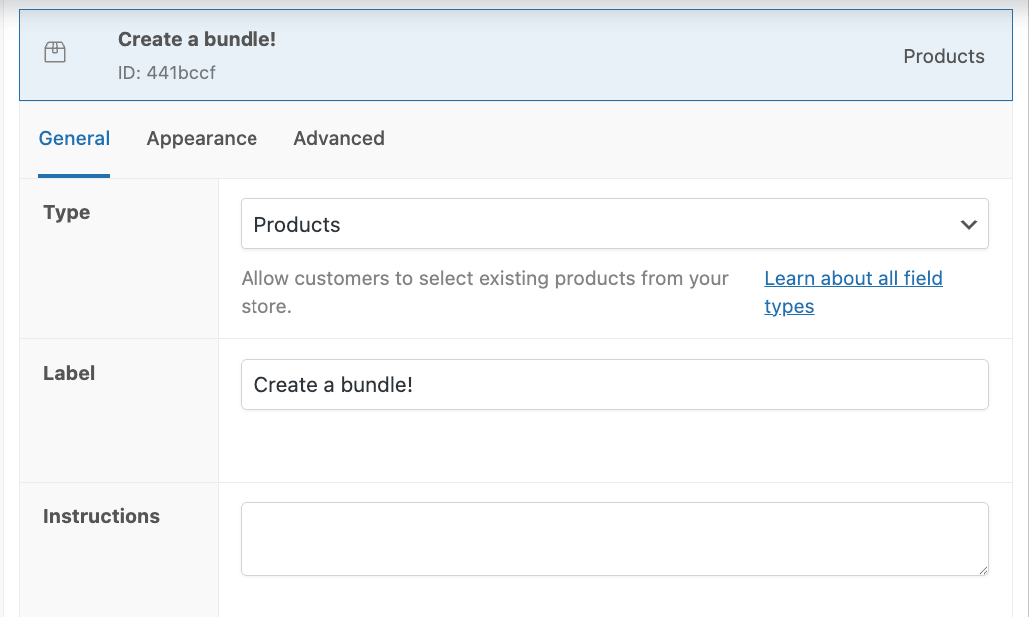
Task: Click the chevron on the Type selector
Action: (968, 224)
